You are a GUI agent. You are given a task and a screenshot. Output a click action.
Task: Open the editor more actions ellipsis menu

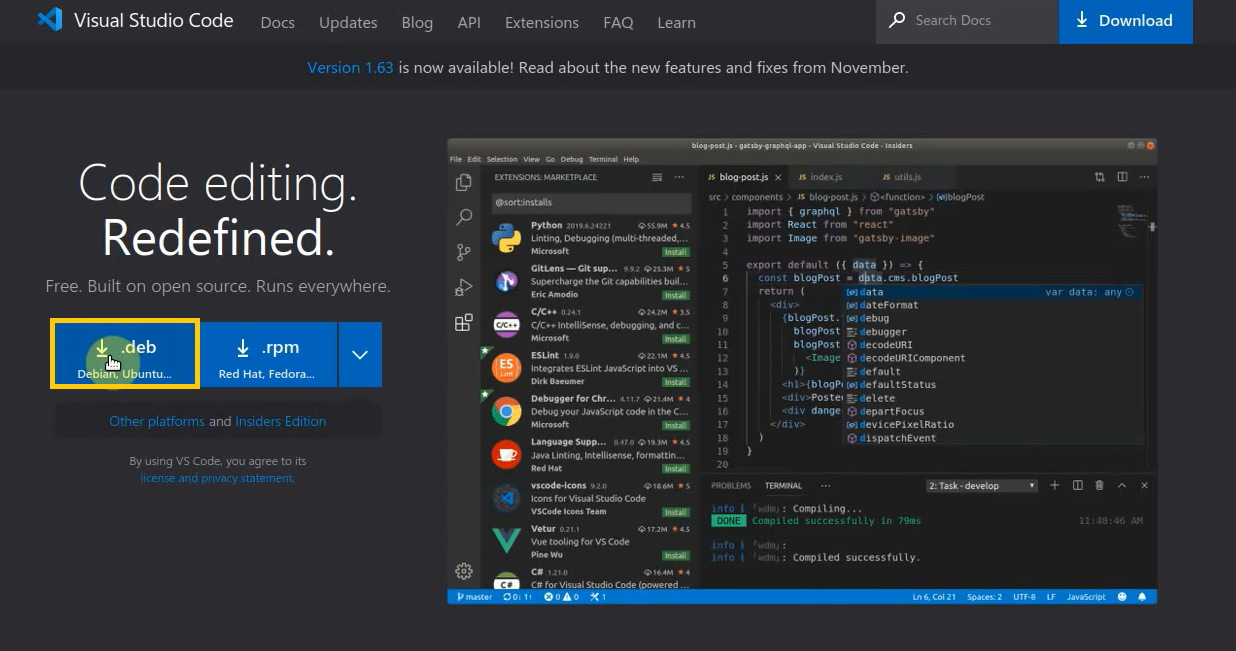coord(1143,176)
